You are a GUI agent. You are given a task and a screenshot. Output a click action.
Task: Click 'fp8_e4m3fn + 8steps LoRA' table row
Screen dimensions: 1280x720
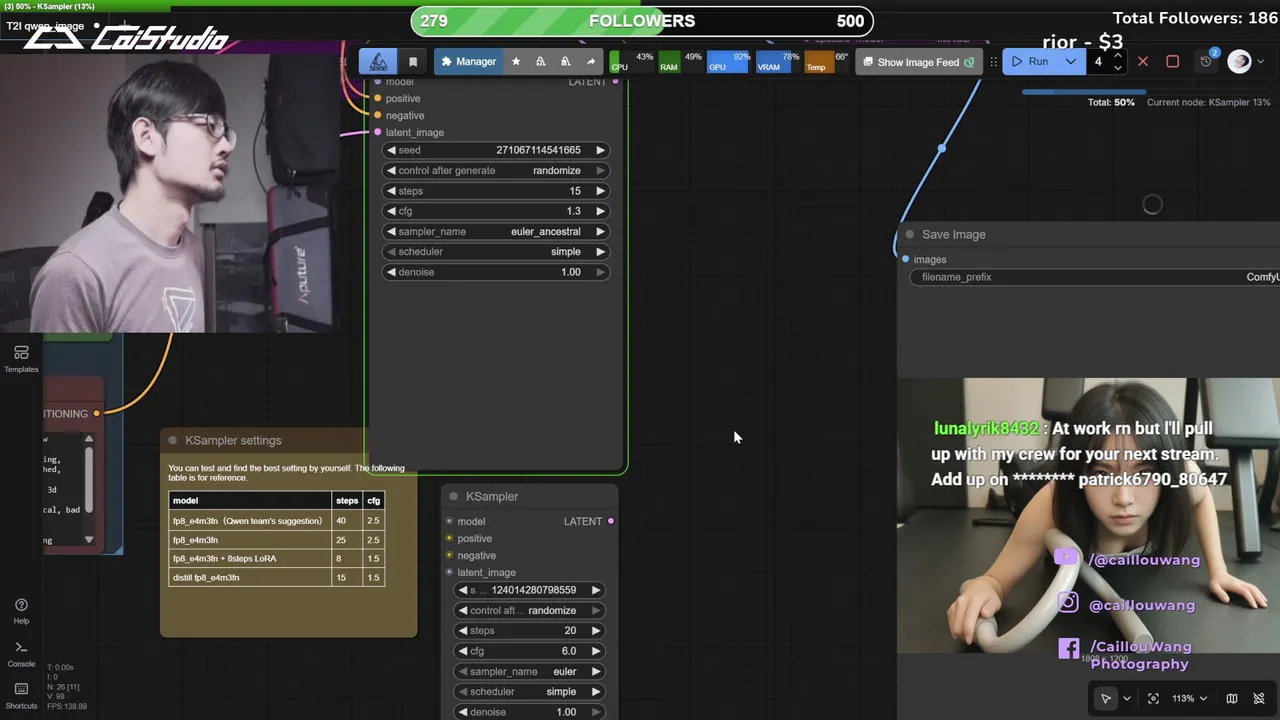tap(276, 558)
